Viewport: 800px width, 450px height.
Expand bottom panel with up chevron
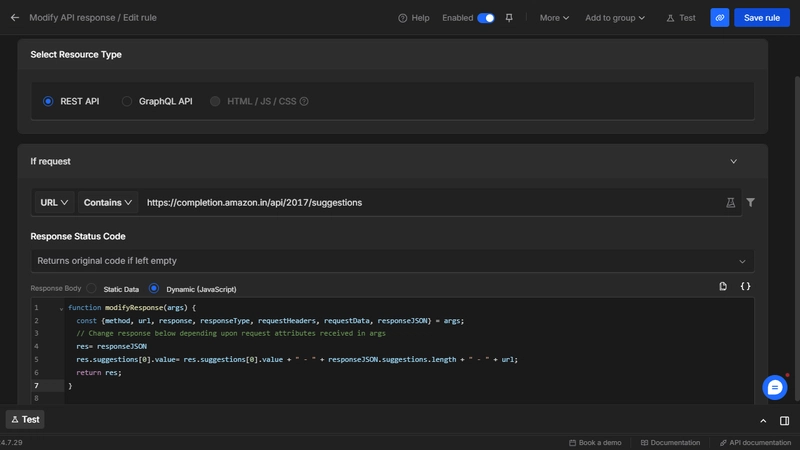(x=763, y=421)
